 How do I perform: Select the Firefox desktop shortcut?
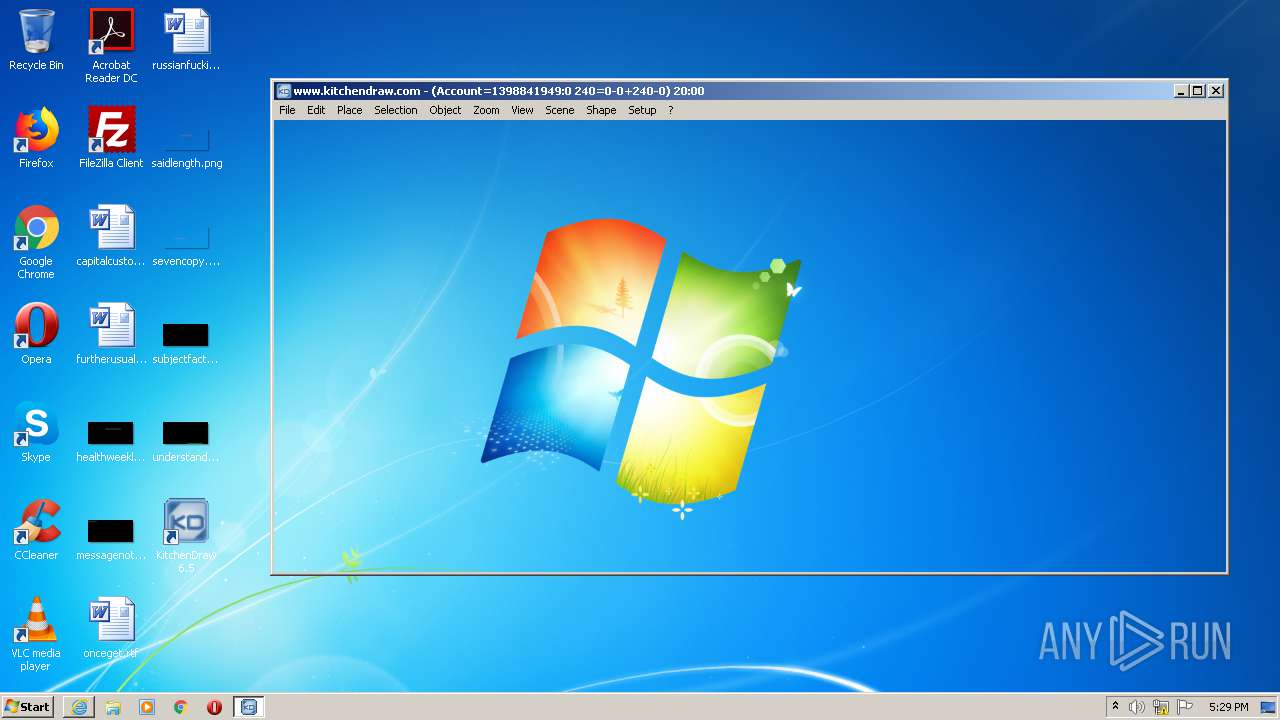click(x=36, y=138)
